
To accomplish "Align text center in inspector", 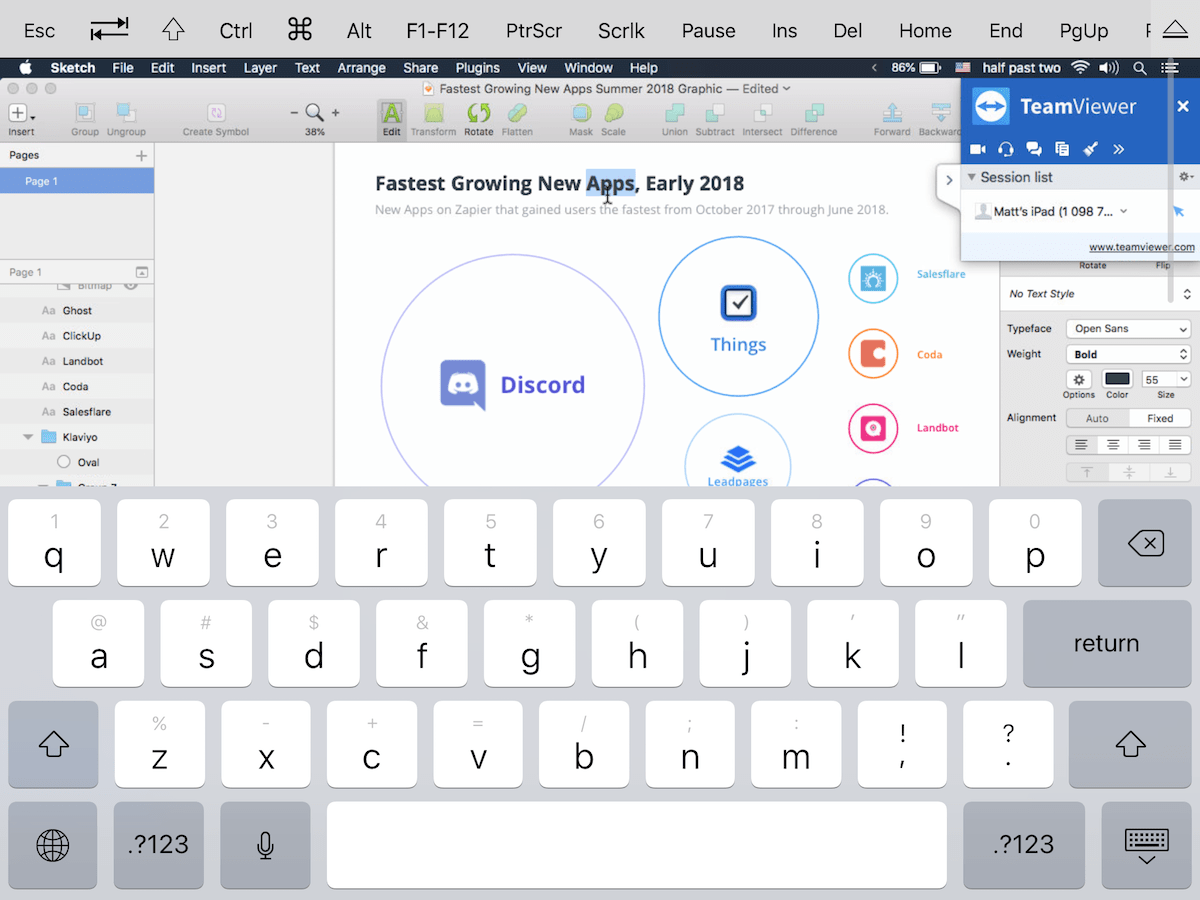I will click(x=1113, y=445).
